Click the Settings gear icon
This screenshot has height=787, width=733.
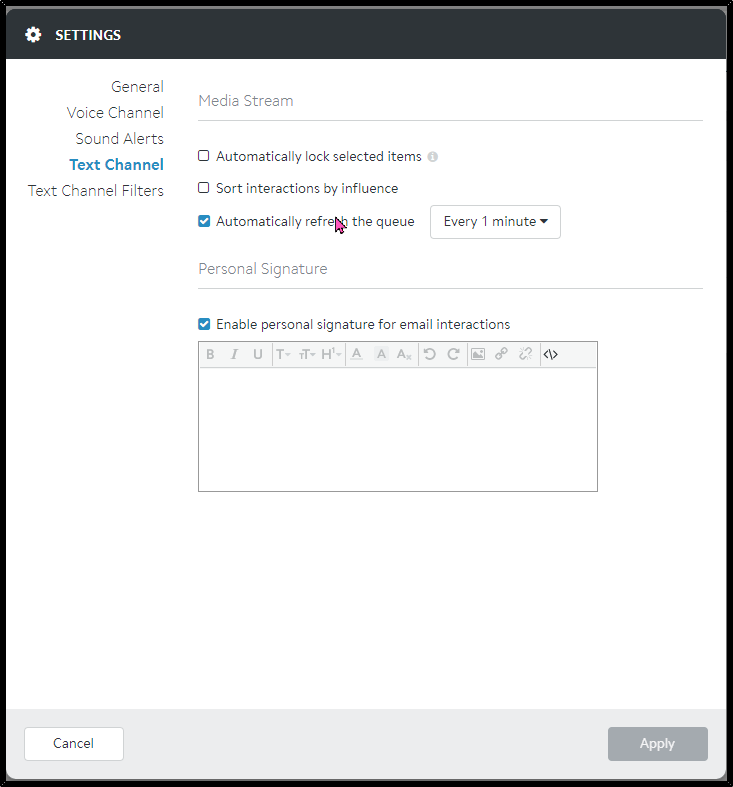coord(33,35)
